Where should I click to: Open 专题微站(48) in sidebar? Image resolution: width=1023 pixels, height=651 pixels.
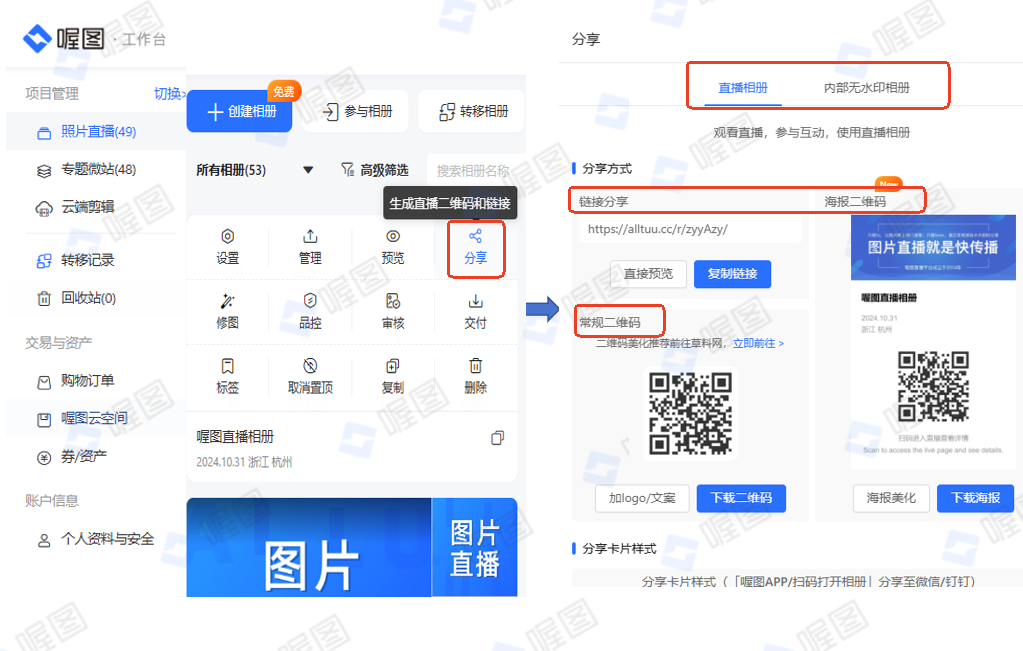pyautogui.click(x=97, y=170)
